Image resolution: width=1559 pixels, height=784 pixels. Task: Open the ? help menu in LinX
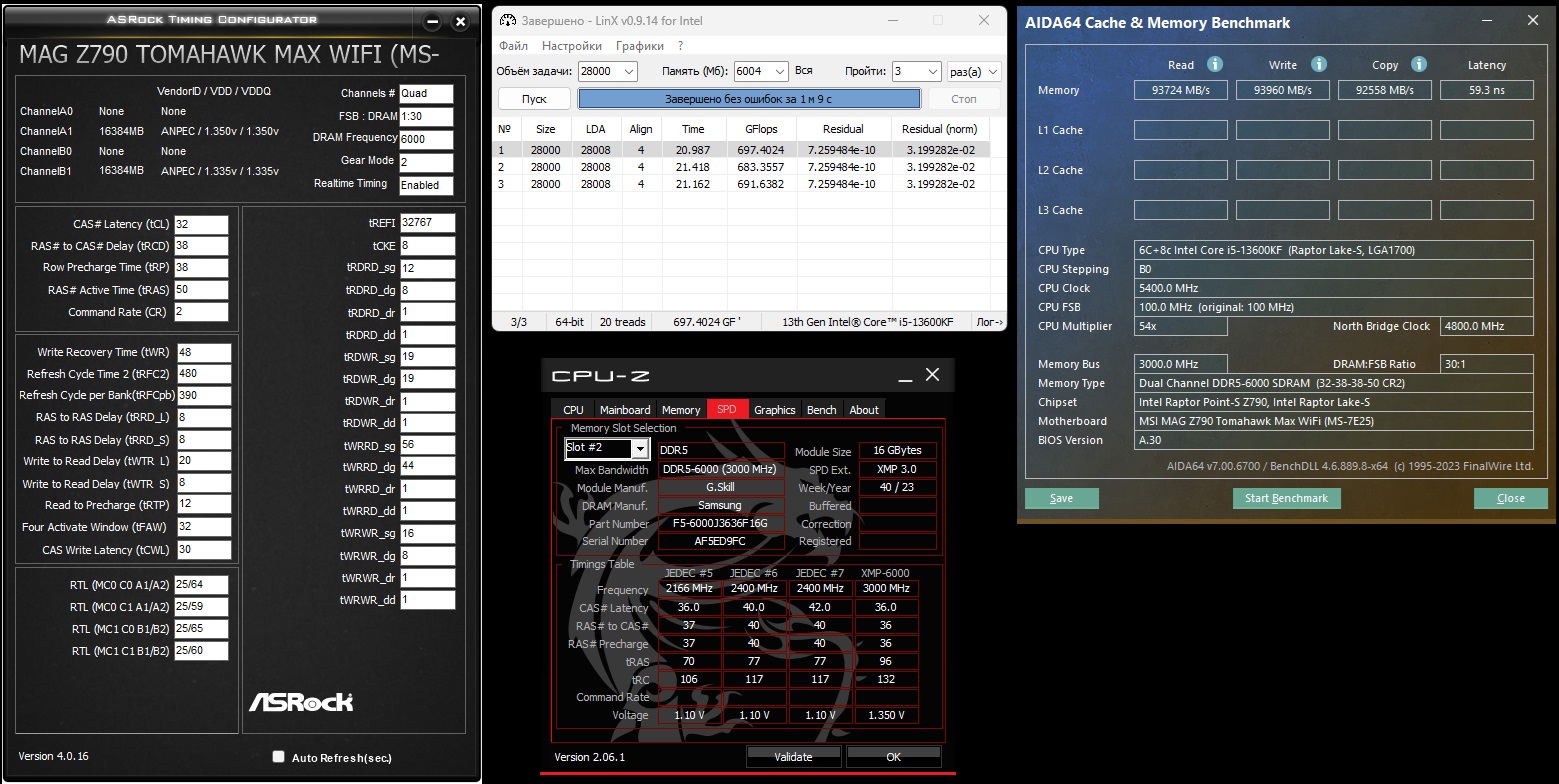(681, 46)
